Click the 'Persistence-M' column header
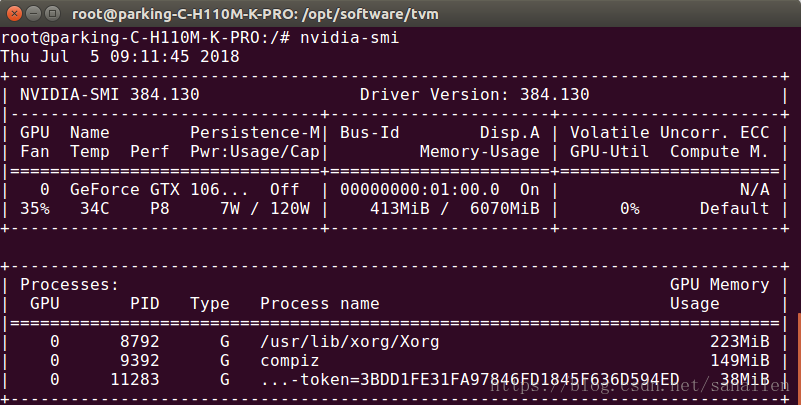This screenshot has height=405, width=801. (255, 133)
